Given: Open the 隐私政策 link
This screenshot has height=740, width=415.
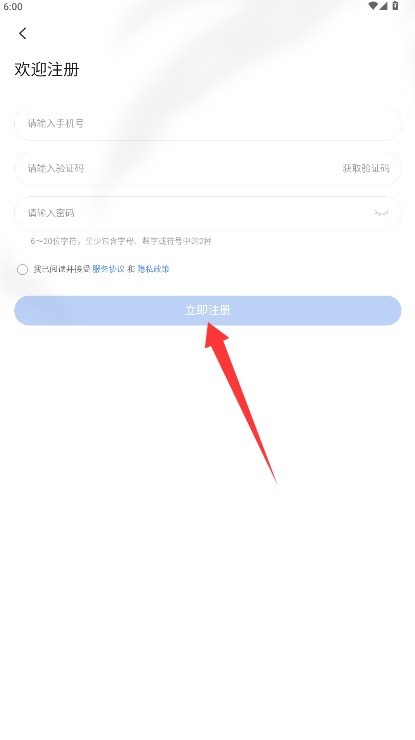Looking at the screenshot, I should (153, 269).
